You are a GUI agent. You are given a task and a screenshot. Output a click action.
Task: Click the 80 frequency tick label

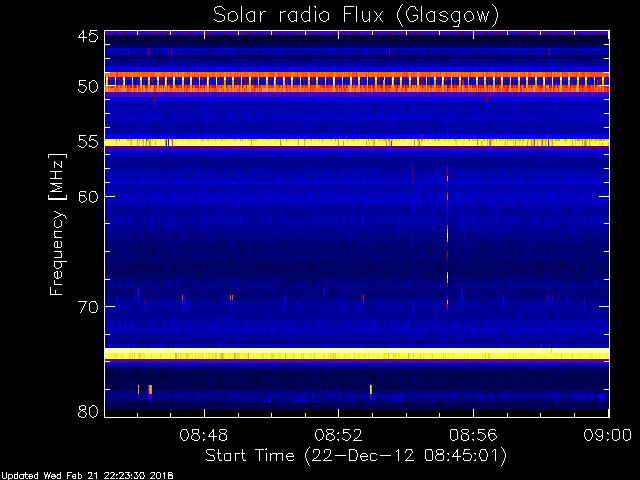88,411
